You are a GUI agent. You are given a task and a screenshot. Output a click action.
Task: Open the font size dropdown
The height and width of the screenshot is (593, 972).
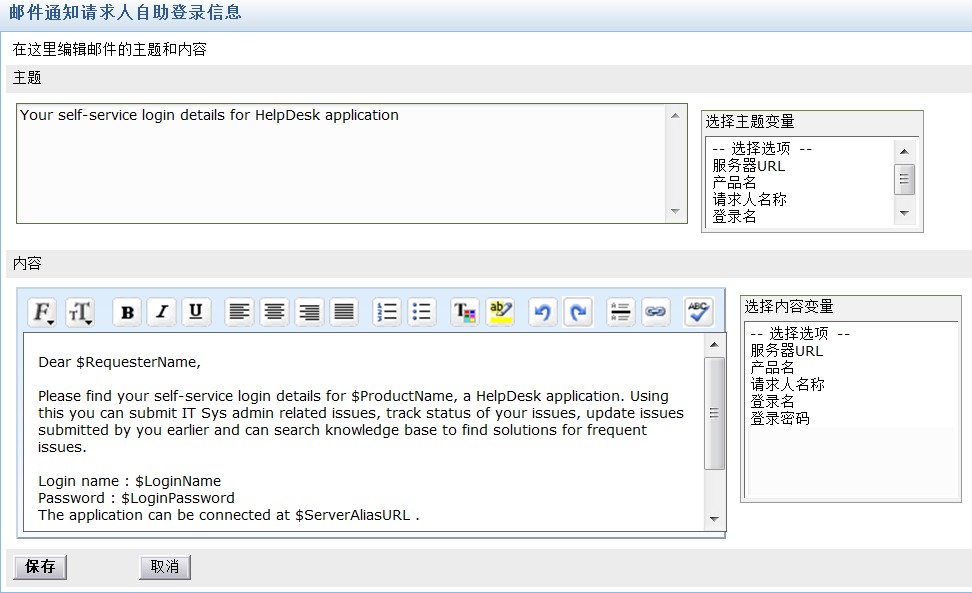pyautogui.click(x=79, y=312)
